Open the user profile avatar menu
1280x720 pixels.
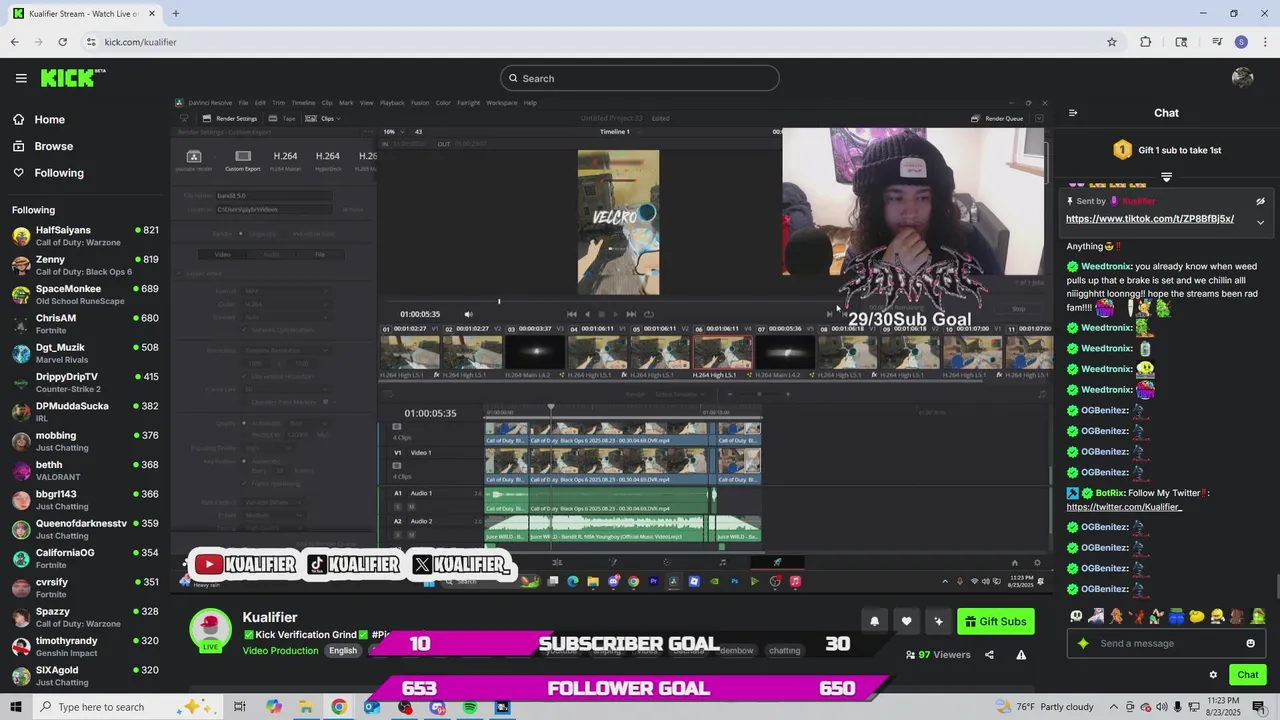[1243, 78]
